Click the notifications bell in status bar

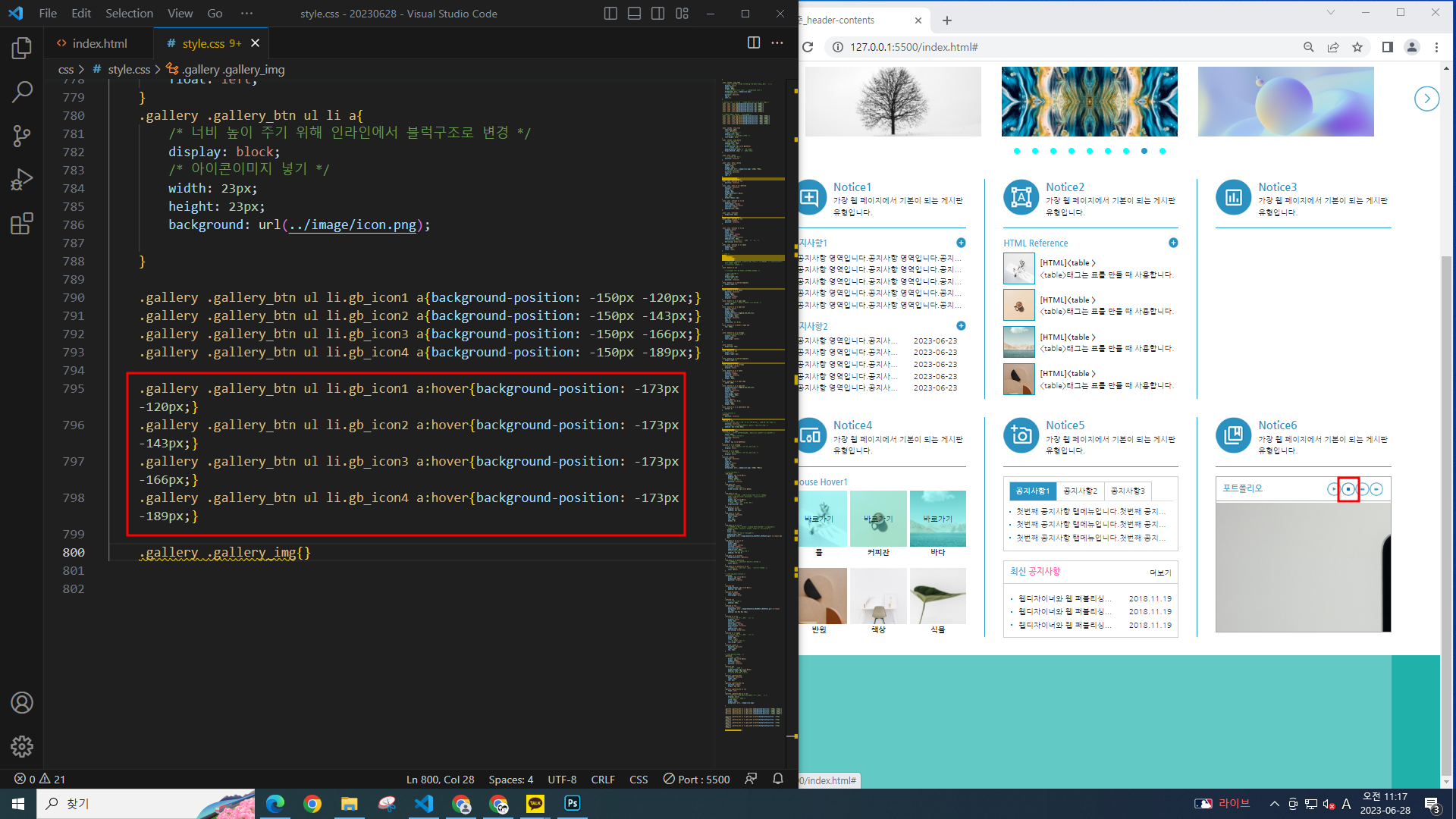(777, 779)
